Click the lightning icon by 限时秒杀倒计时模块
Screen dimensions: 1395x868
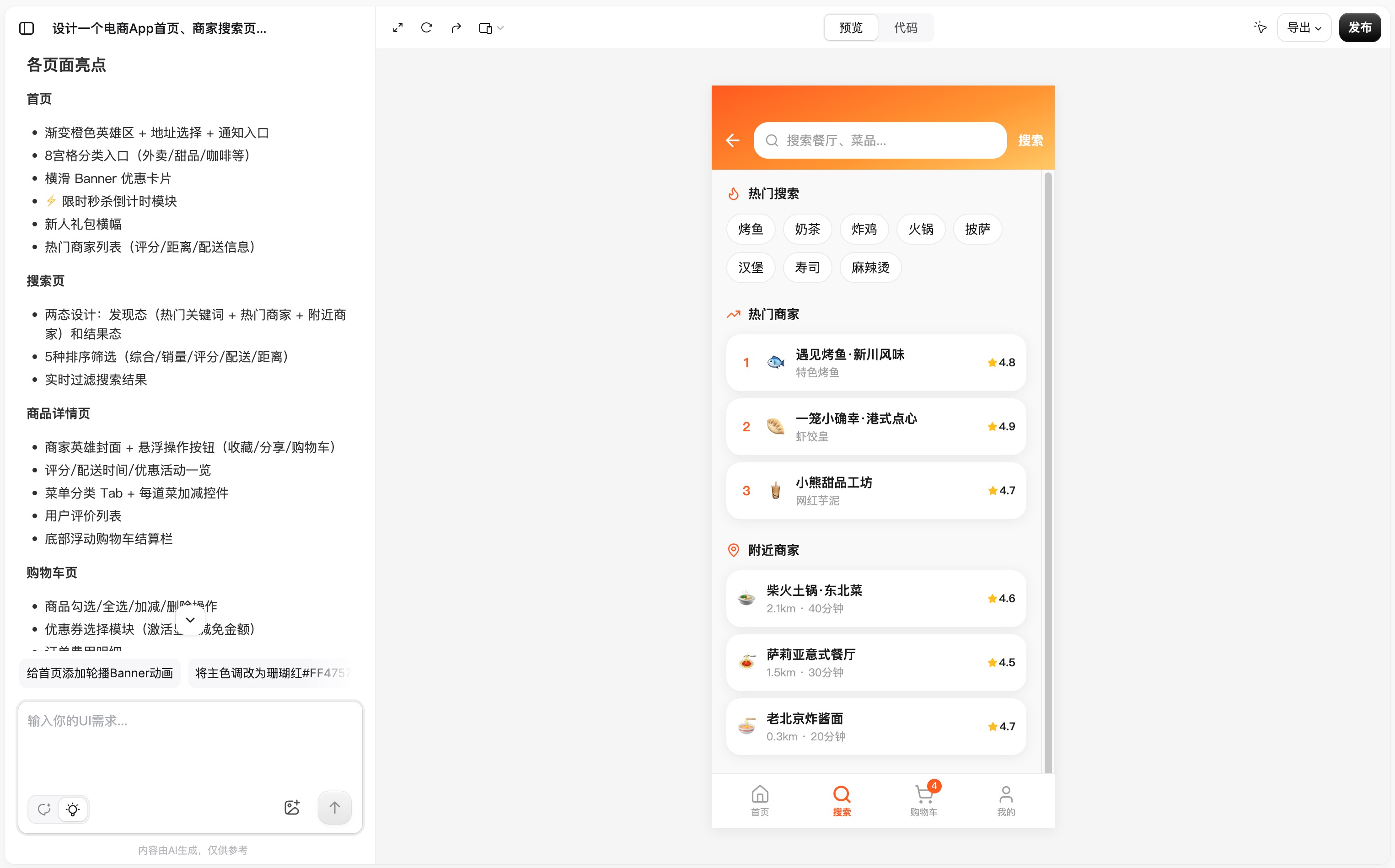coord(50,201)
